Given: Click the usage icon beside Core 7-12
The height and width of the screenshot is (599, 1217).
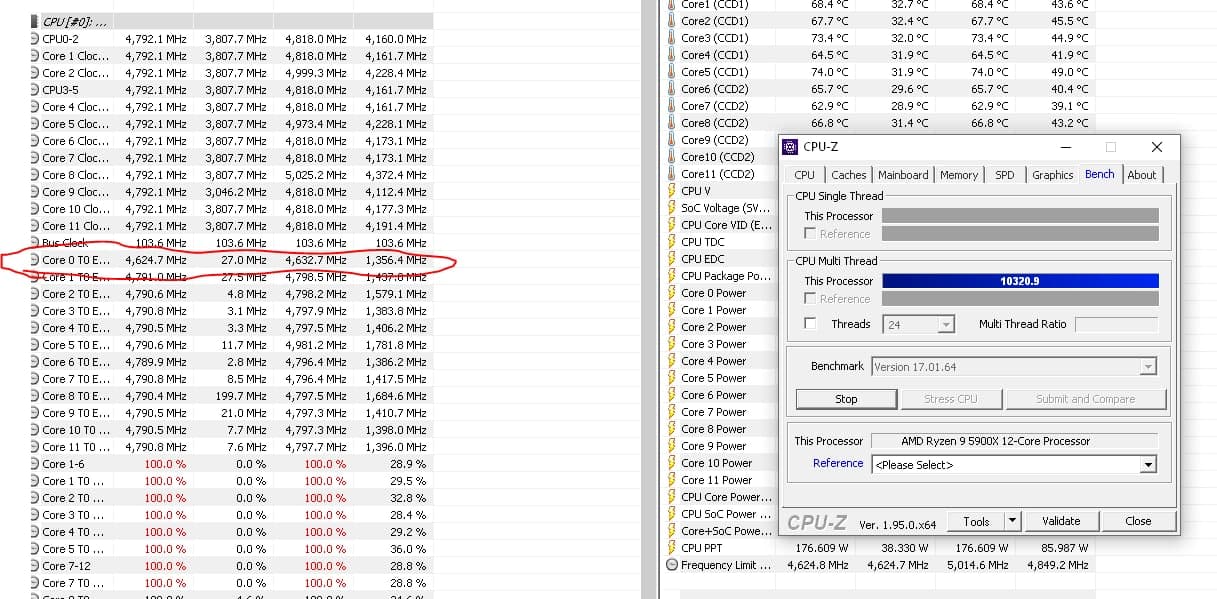Looking at the screenshot, I should click(35, 566).
